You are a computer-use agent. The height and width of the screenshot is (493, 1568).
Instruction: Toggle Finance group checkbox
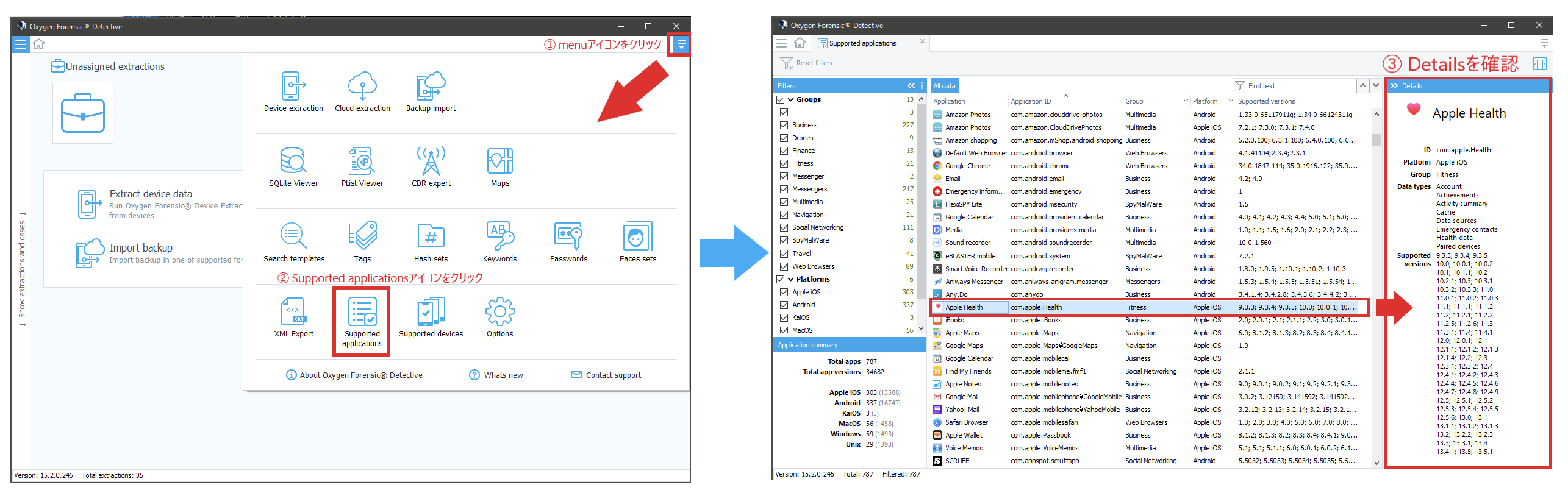point(784,151)
